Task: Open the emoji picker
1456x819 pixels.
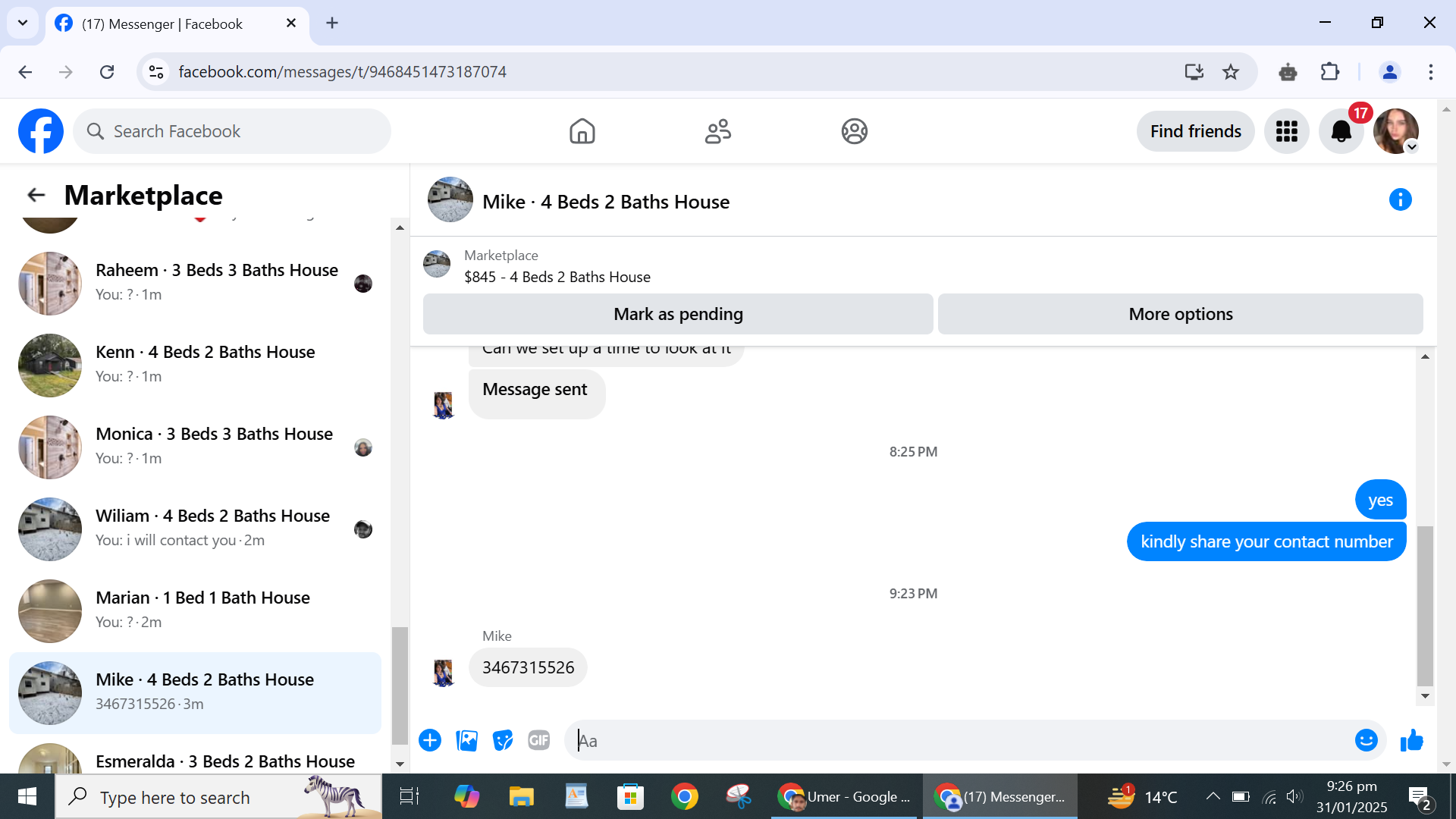Action: pyautogui.click(x=1366, y=740)
